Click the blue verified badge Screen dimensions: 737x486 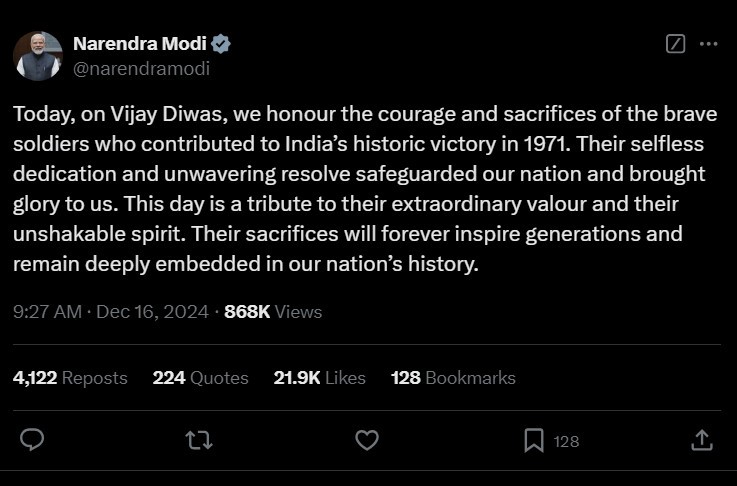point(220,44)
